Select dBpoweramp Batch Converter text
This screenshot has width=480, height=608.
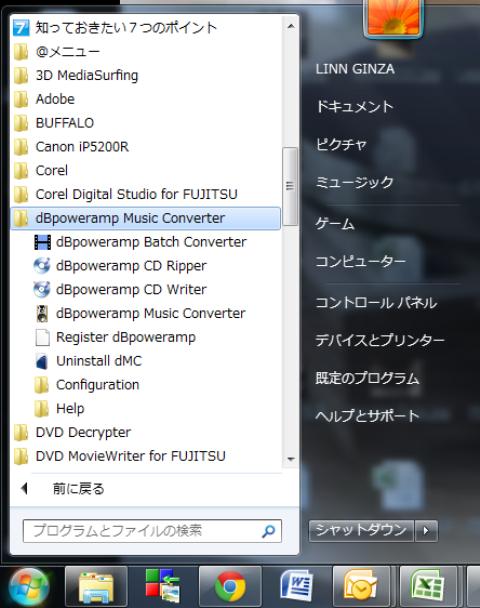[151, 242]
